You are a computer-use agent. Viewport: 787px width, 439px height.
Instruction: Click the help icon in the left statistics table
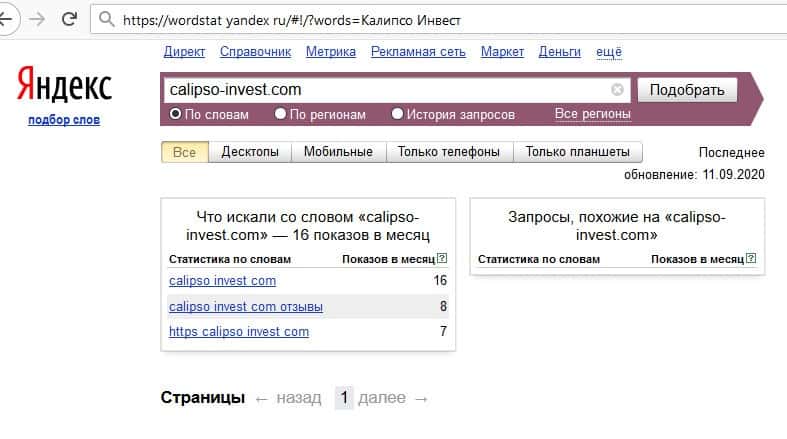(442, 259)
